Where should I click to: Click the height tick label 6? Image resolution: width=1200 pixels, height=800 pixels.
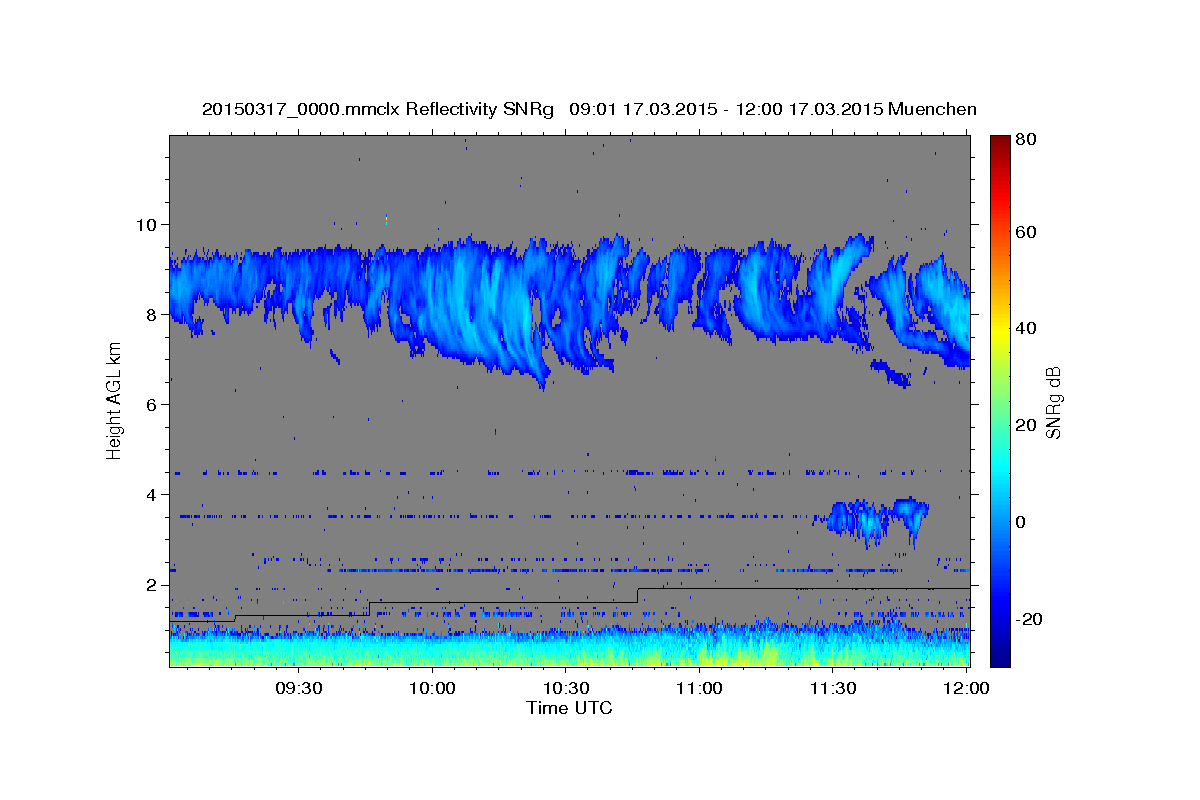pos(152,404)
